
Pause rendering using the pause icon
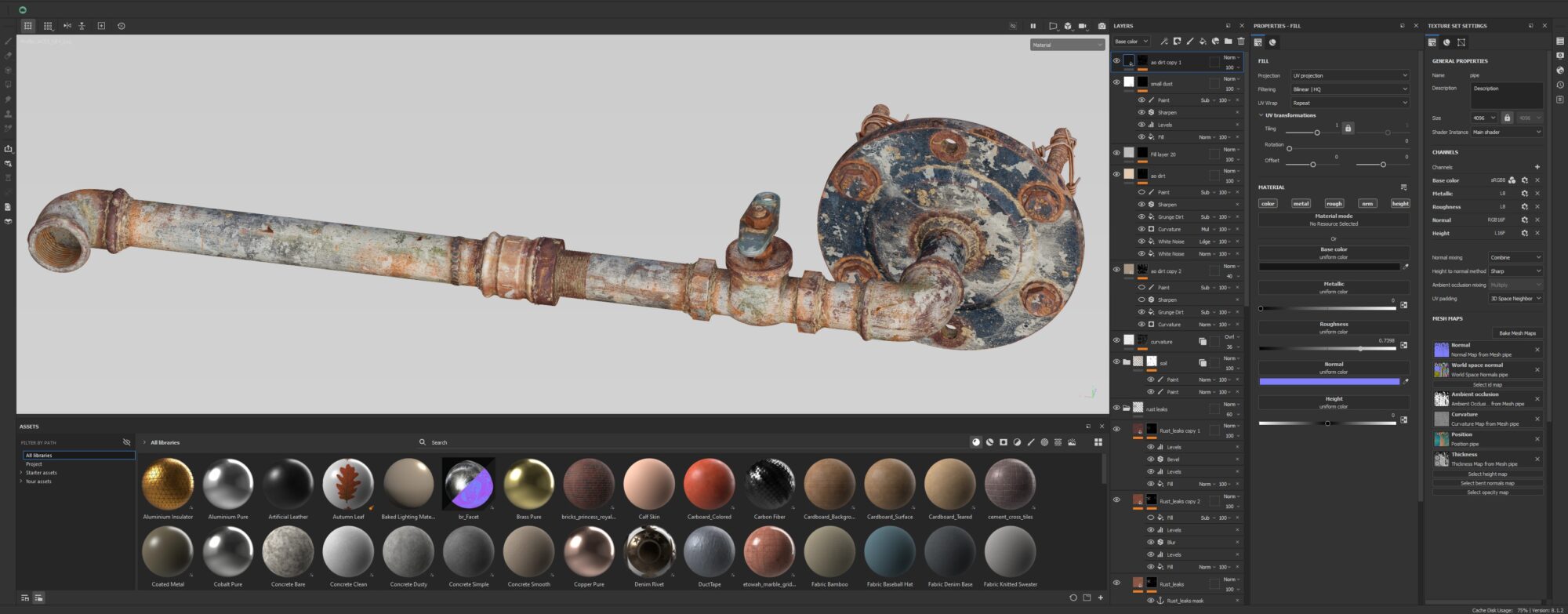point(1033,26)
